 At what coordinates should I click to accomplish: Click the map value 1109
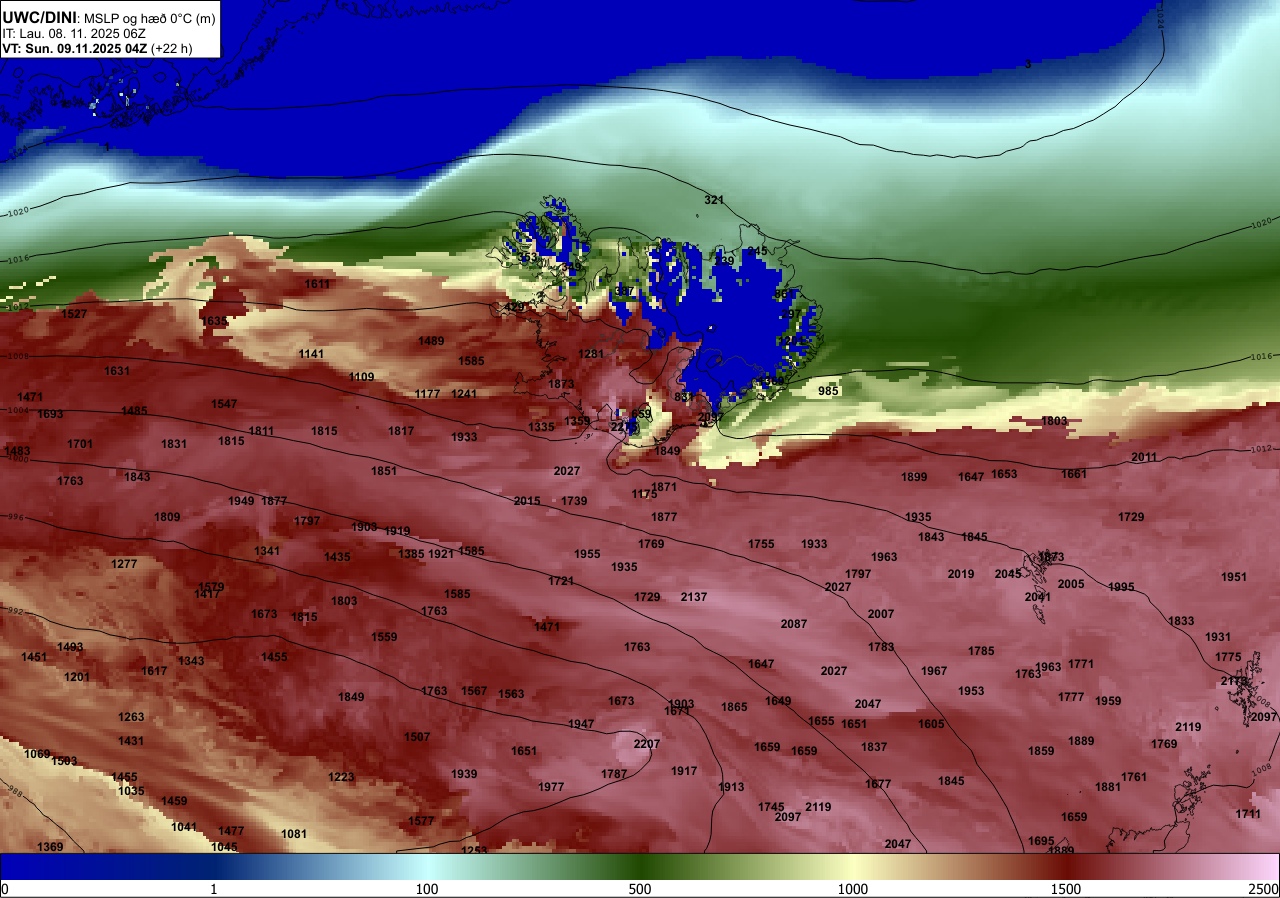click(361, 377)
